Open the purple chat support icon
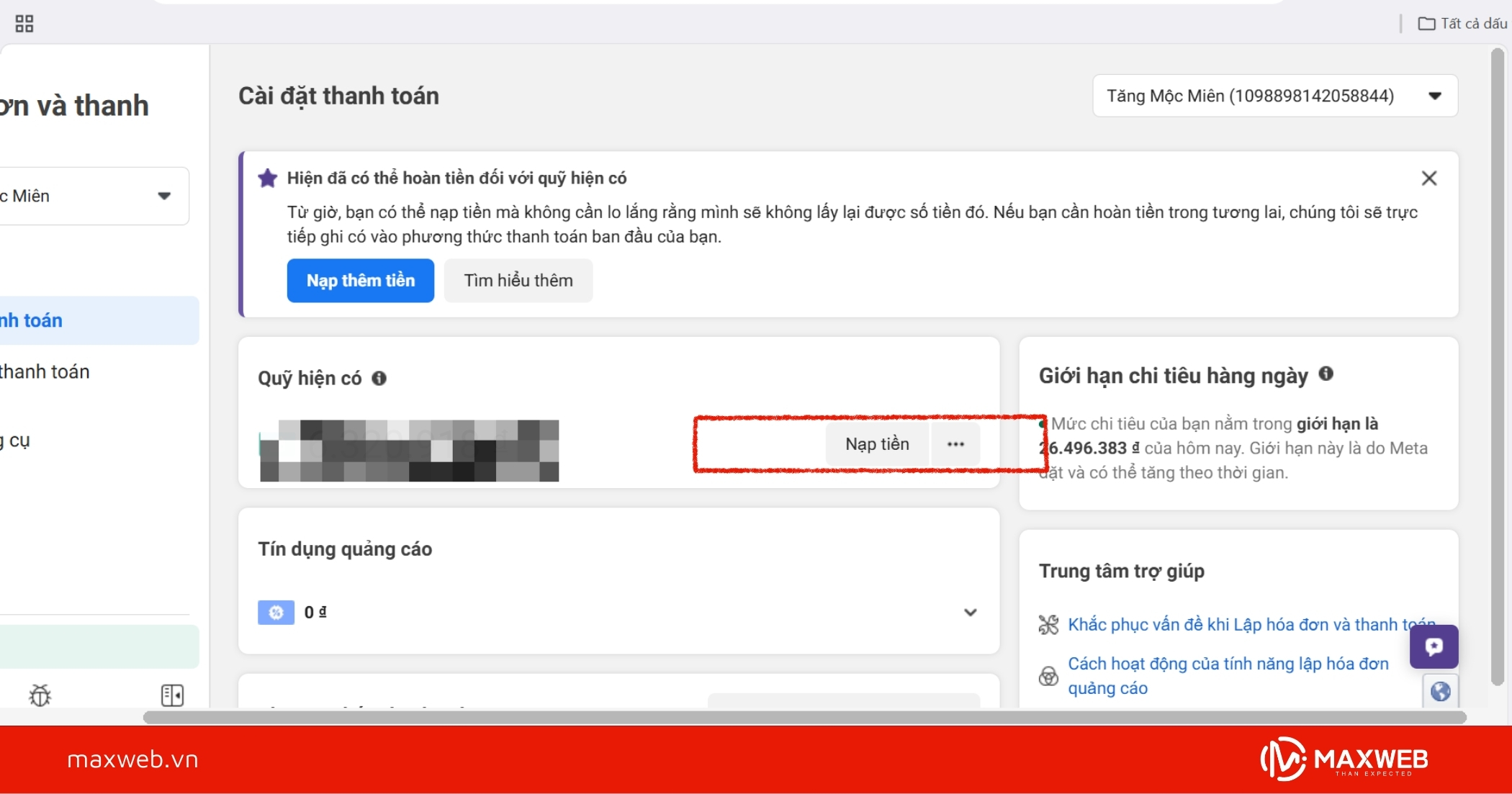This screenshot has width=1512, height=794. point(1434,646)
